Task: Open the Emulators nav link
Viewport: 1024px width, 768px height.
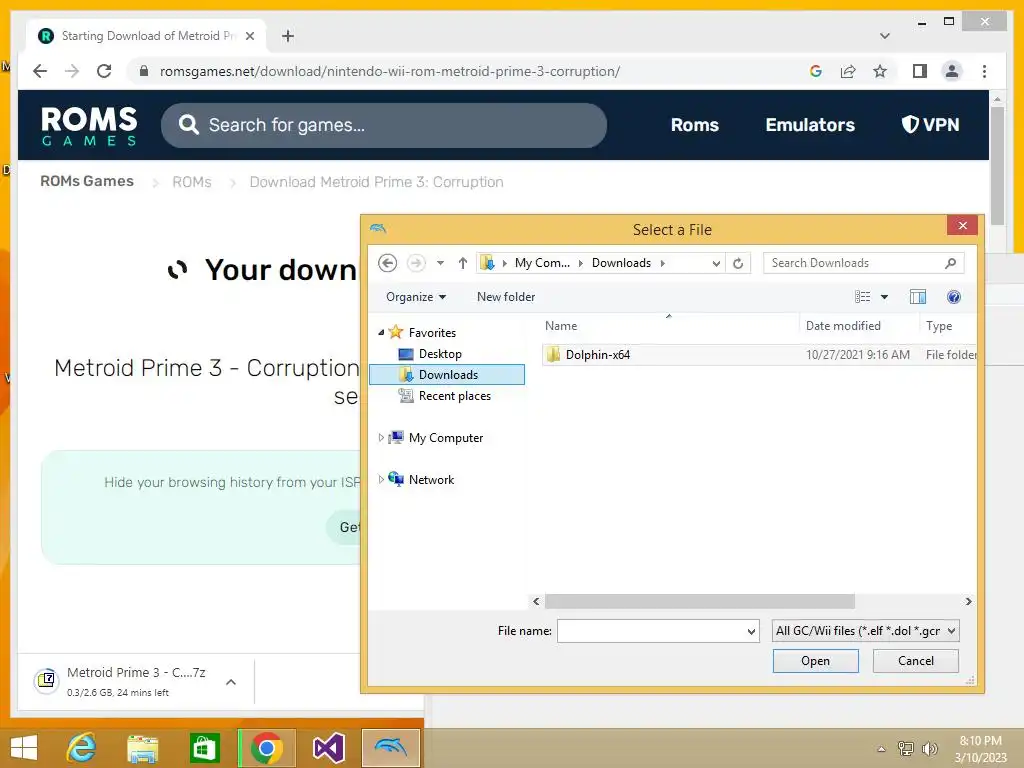Action: 810,125
